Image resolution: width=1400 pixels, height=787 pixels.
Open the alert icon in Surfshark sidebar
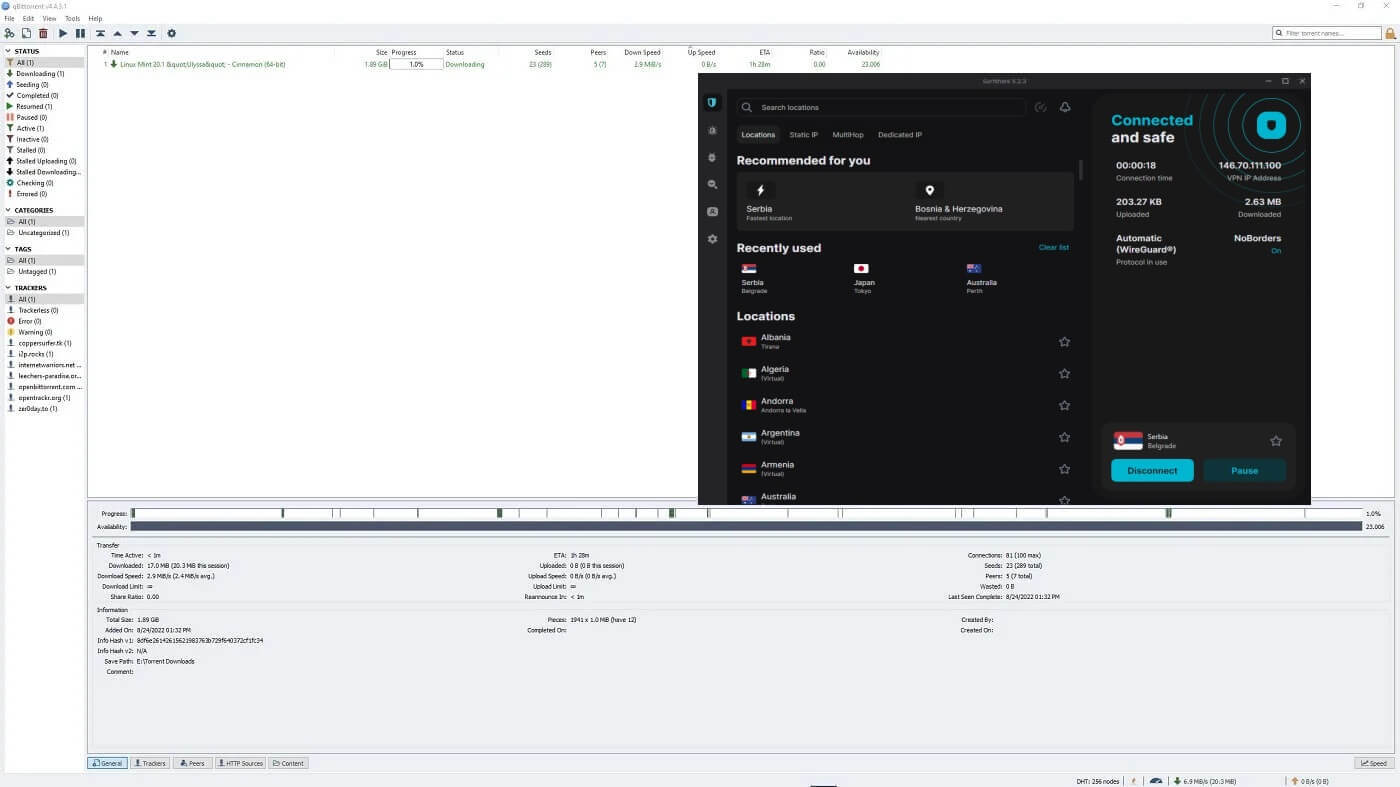(x=712, y=130)
